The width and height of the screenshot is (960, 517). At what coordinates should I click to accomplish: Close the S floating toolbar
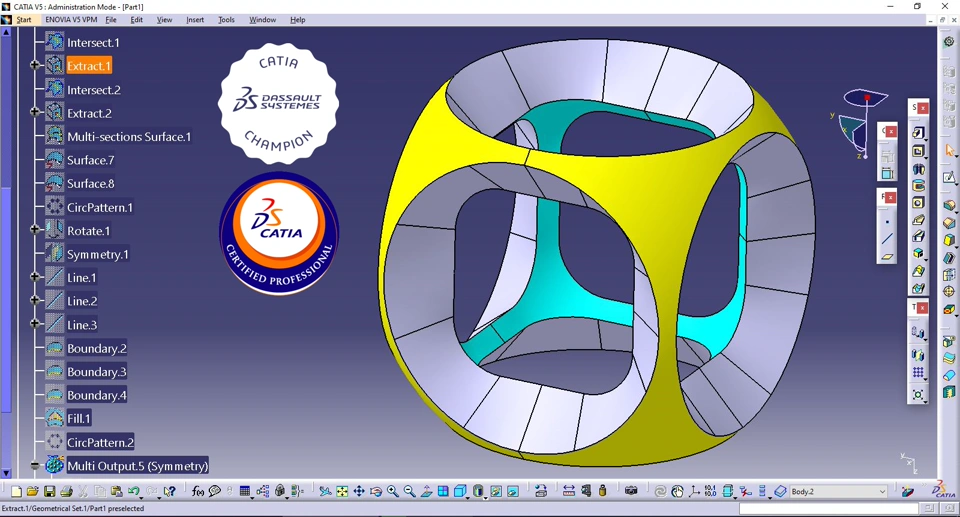coord(923,108)
